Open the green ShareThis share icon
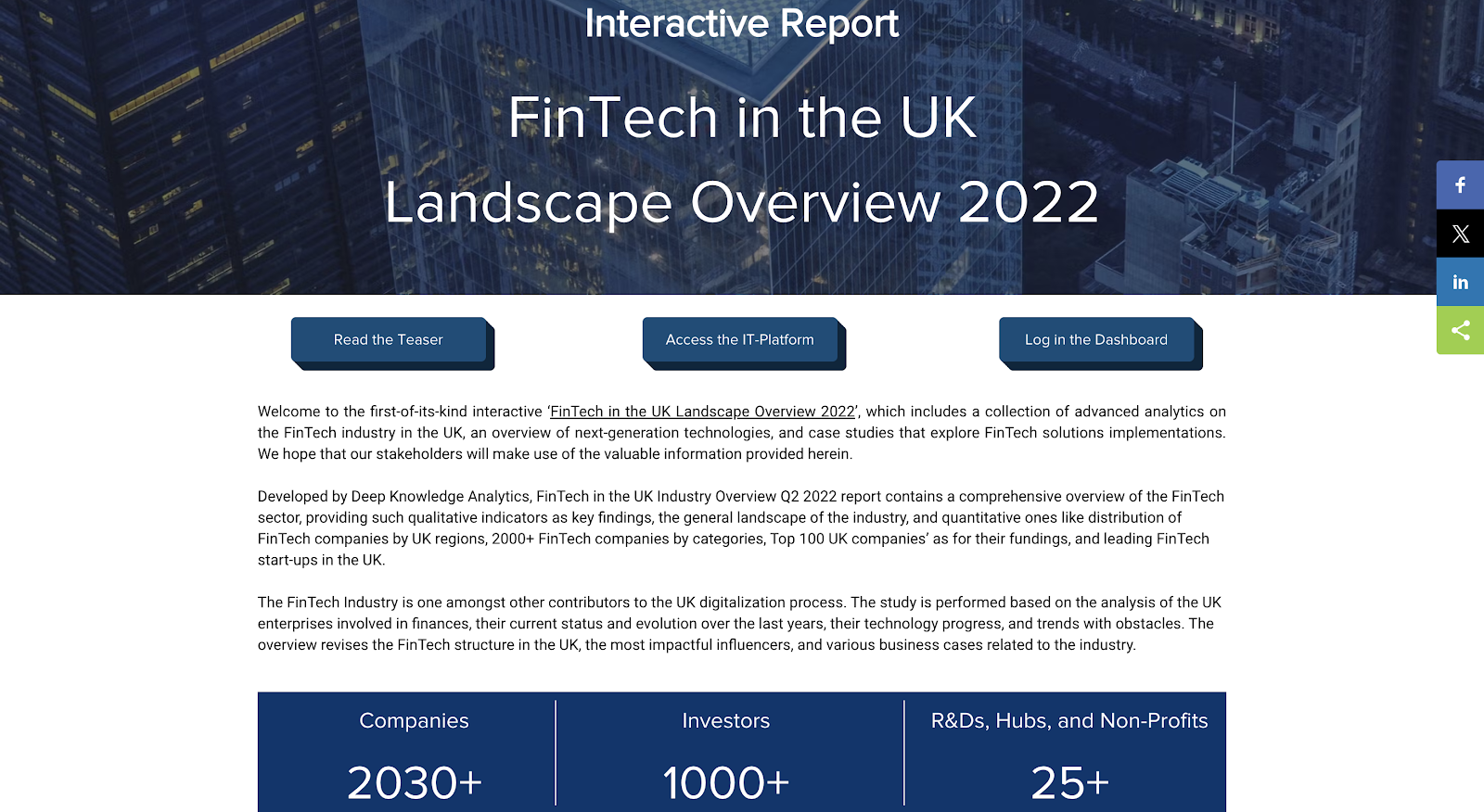 pyautogui.click(x=1460, y=330)
